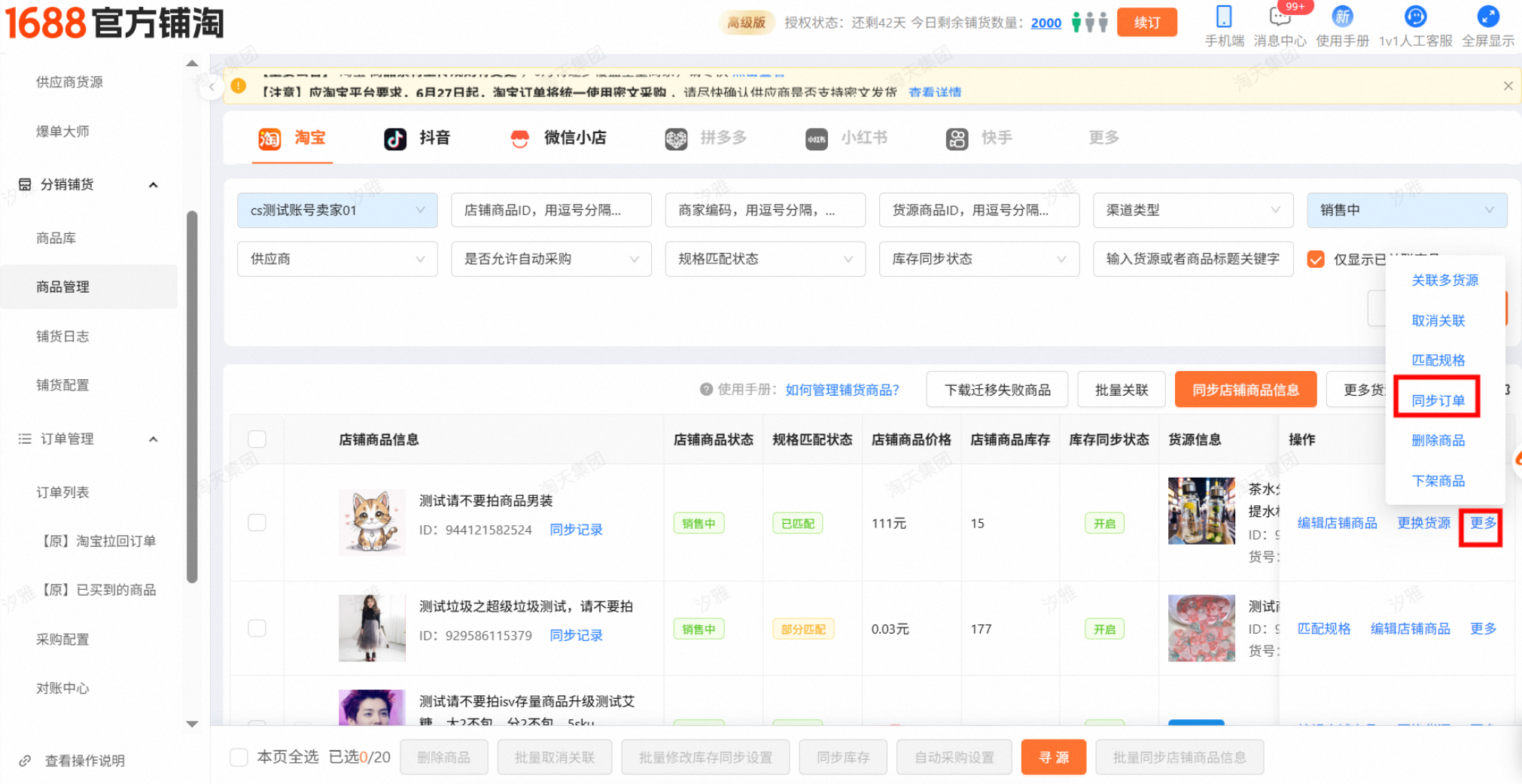Open 1v1人工客服 support icon
This screenshot has width=1522, height=784.
(x=1415, y=17)
